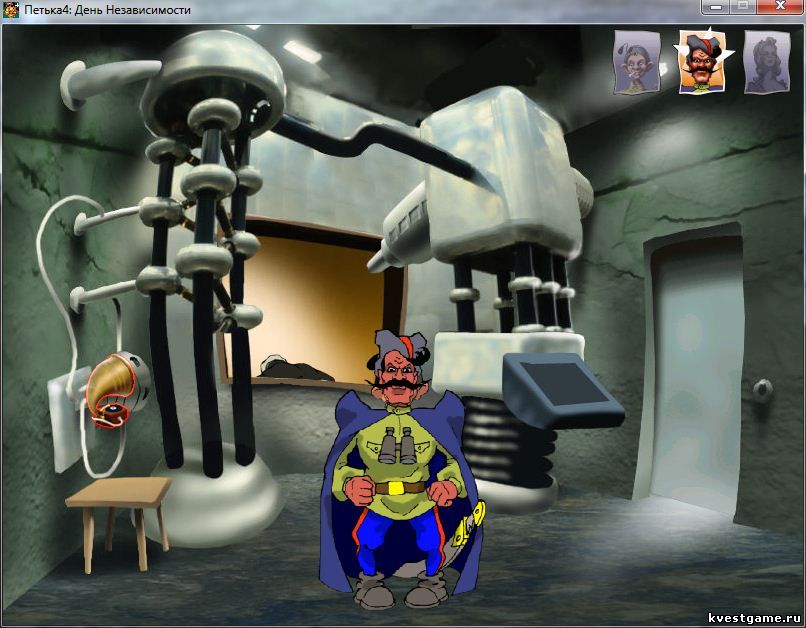This screenshot has width=806, height=628.
Task: Click the game icon in the title bar
Action: point(11,10)
